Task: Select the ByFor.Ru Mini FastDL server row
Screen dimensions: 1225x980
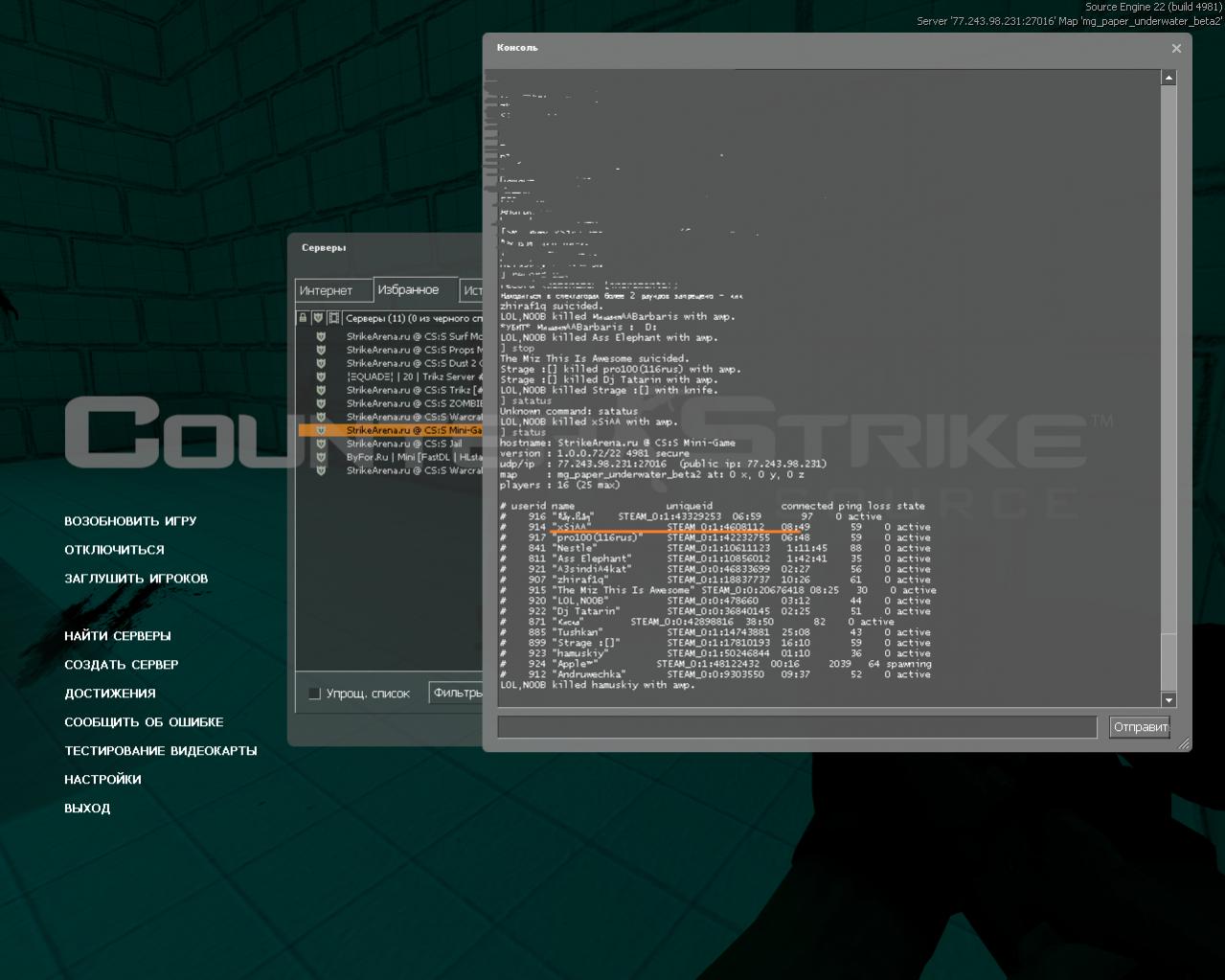Action: point(391,457)
